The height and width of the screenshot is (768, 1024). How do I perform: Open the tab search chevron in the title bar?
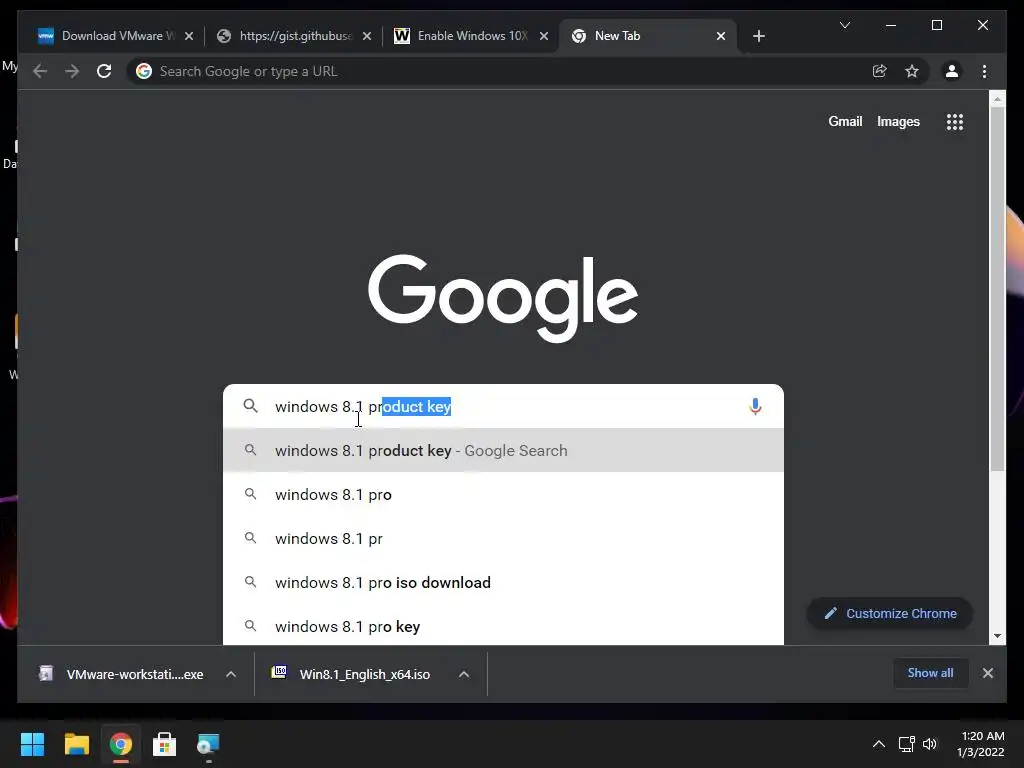point(844,25)
